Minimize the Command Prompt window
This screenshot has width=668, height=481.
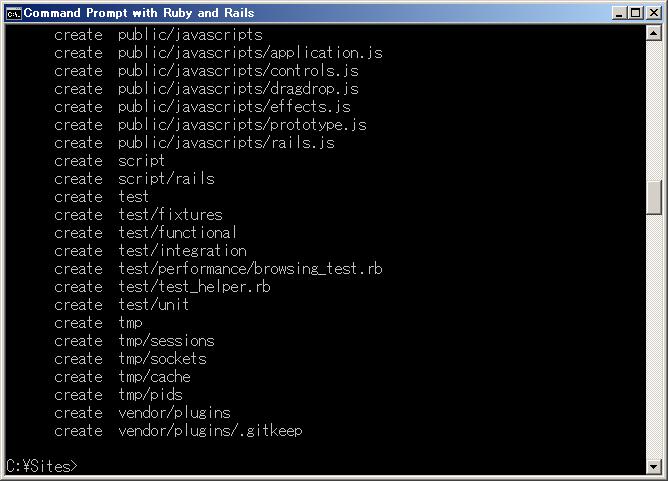619,13
